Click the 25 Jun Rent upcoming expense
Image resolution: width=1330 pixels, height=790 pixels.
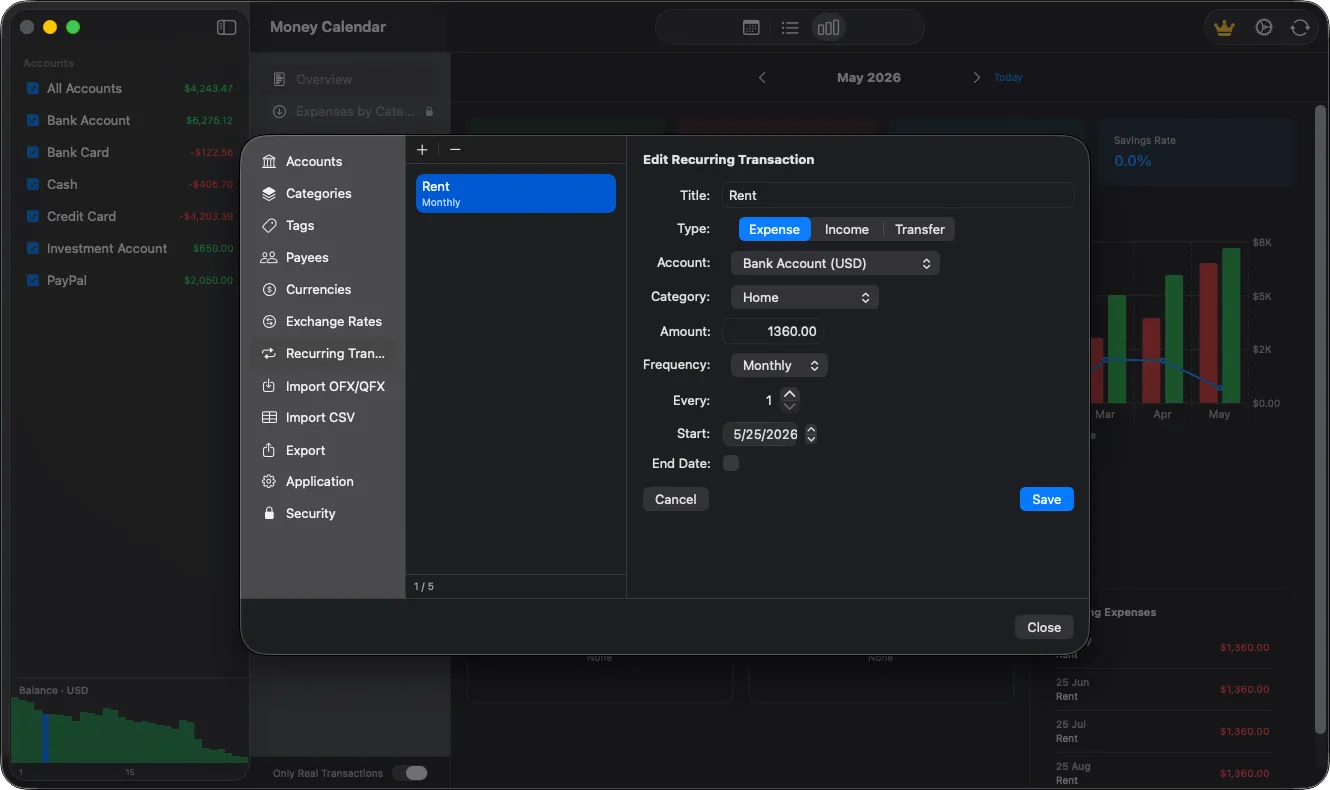[x=1163, y=689]
